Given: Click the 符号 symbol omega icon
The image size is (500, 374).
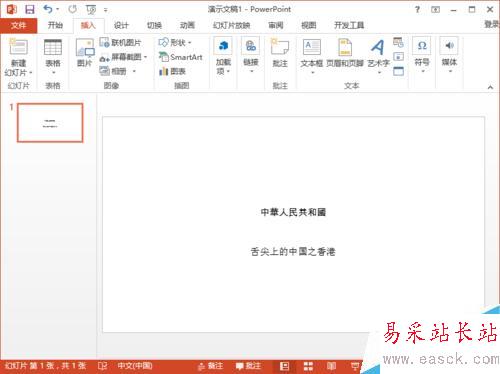Looking at the screenshot, I should point(422,46).
